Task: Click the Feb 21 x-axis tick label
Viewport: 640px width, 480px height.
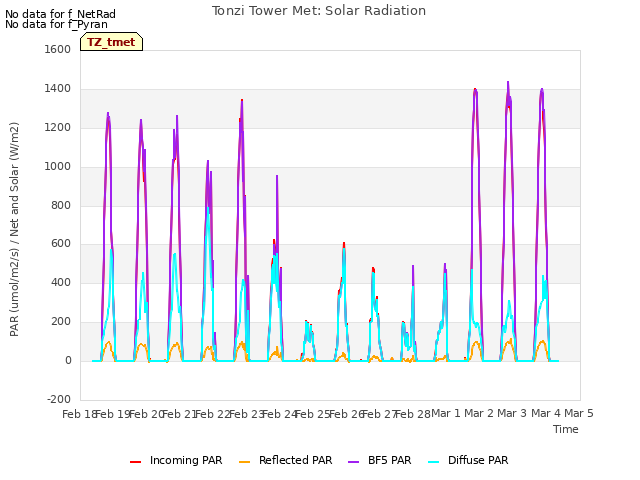Action: pos(179,414)
